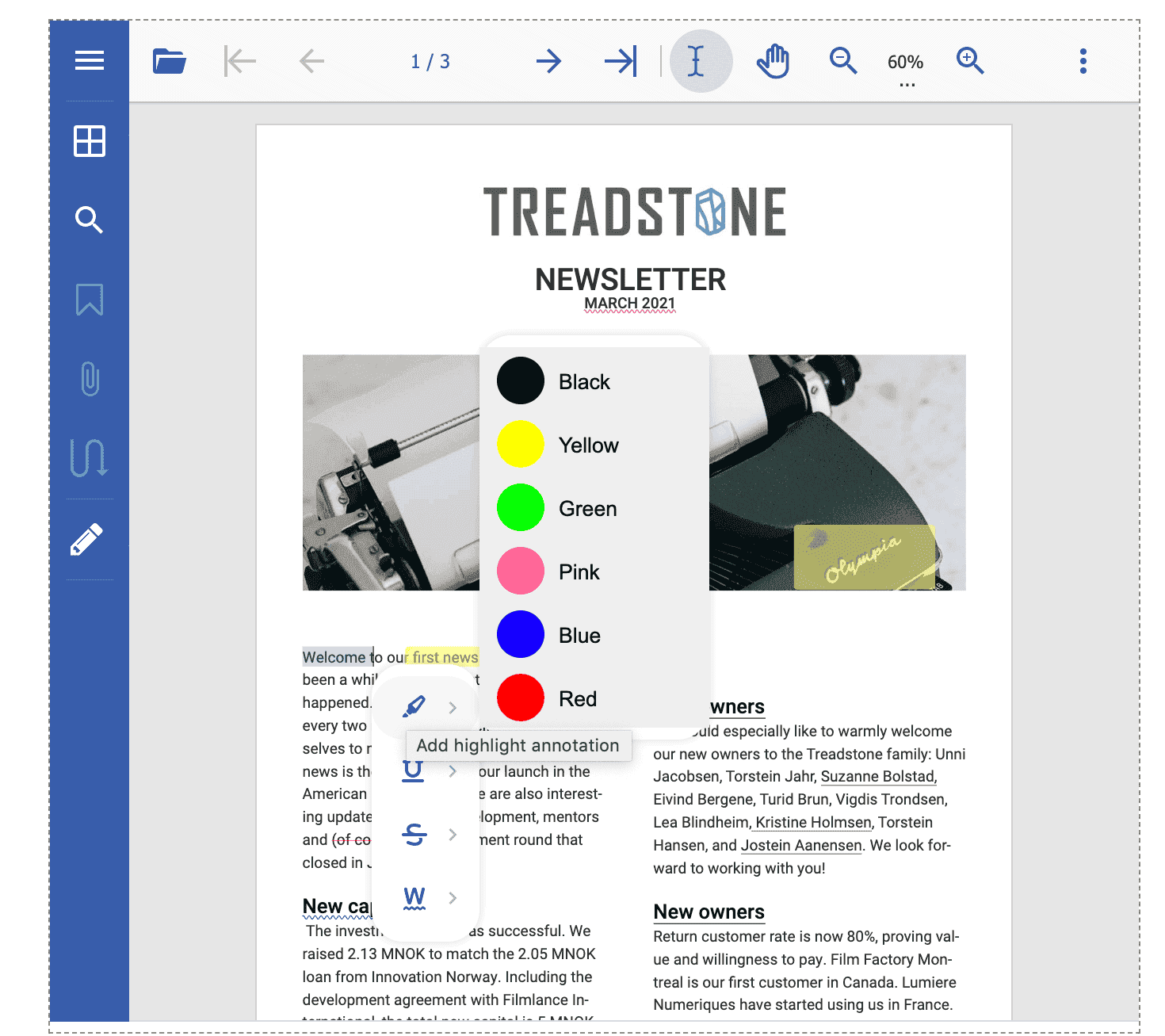Expand the strikethrough color submenu chevron
The height and width of the screenshot is (1036, 1165).
(x=453, y=834)
